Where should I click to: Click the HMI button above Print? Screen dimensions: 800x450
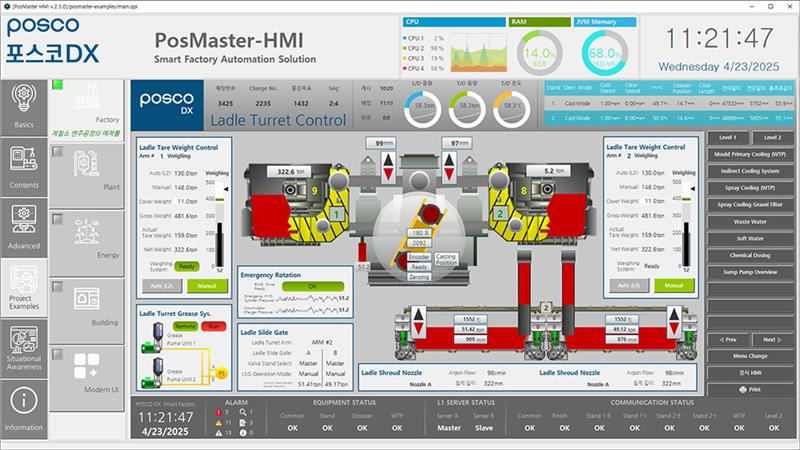click(750, 373)
